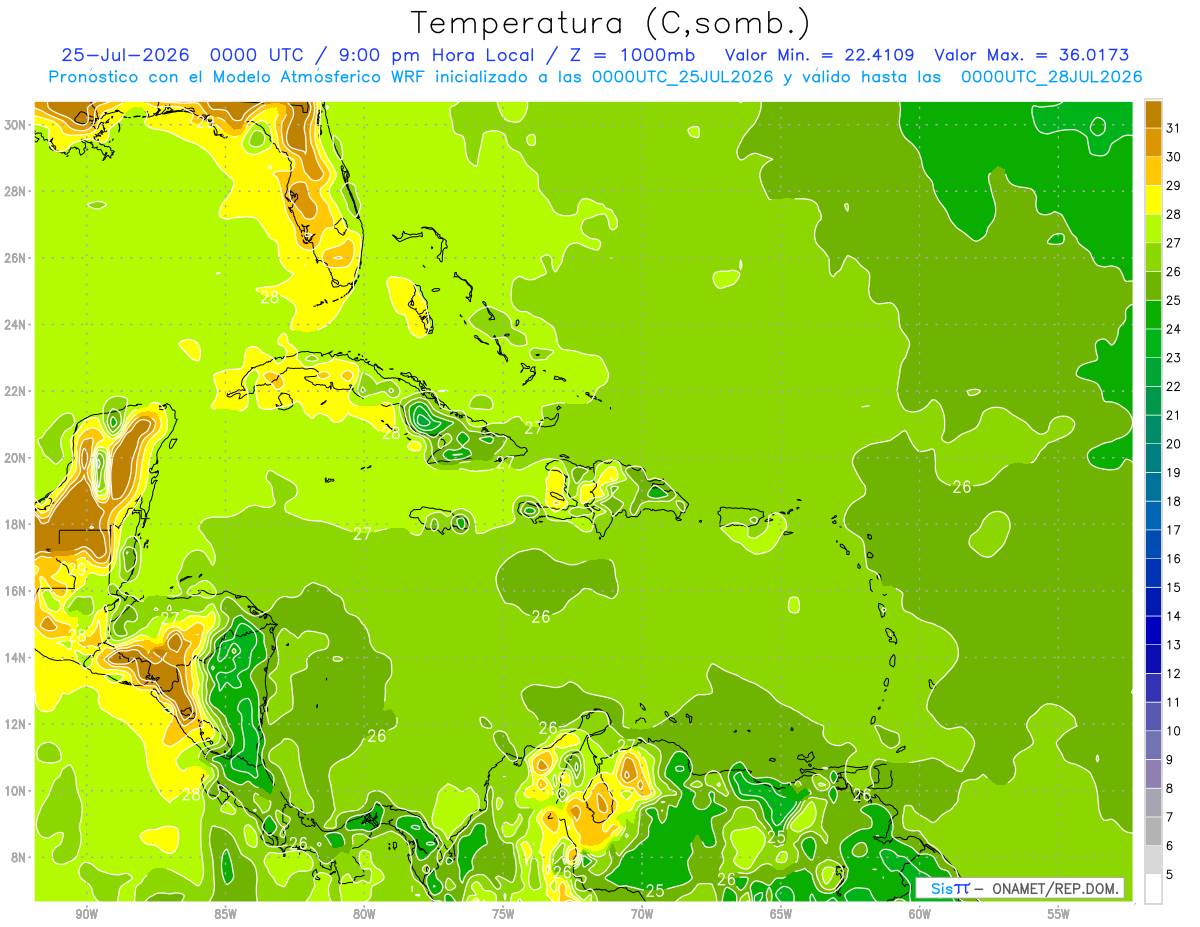
Task: Click the legend value 20
Action: [1174, 444]
